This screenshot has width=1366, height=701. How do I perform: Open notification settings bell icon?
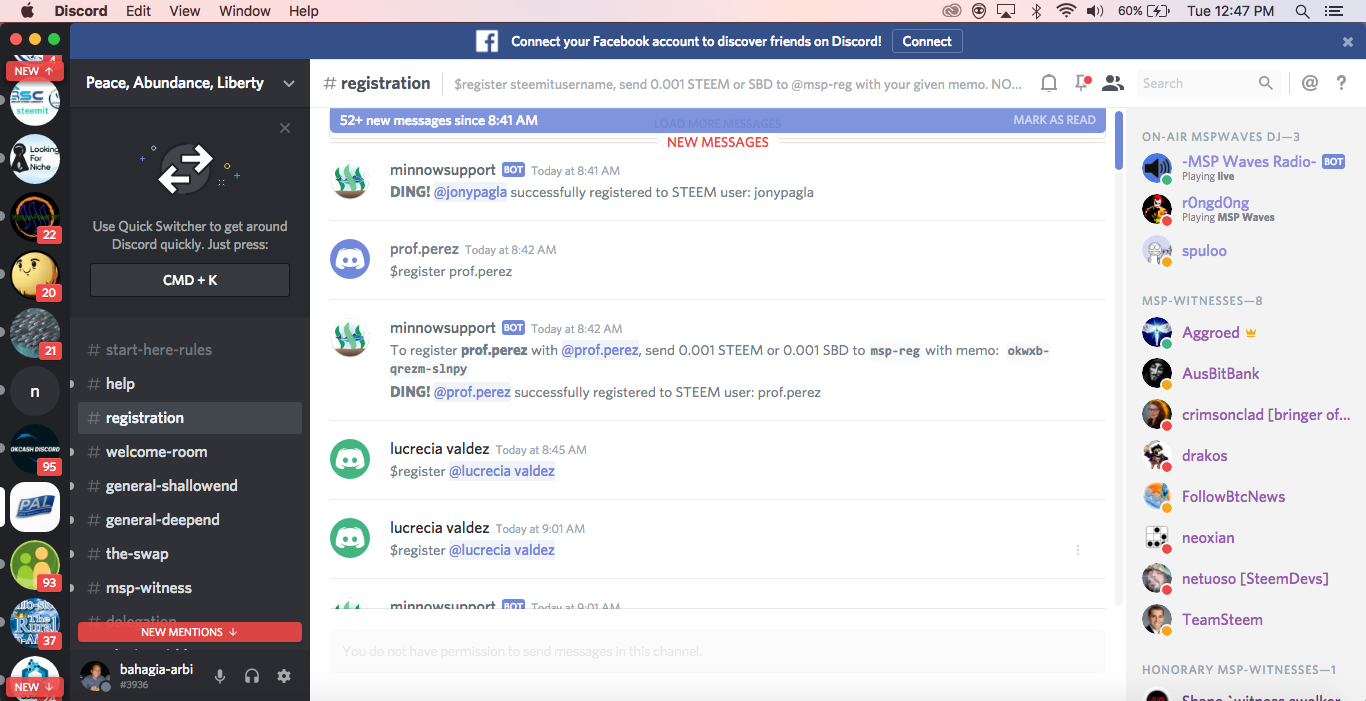pyautogui.click(x=1049, y=83)
